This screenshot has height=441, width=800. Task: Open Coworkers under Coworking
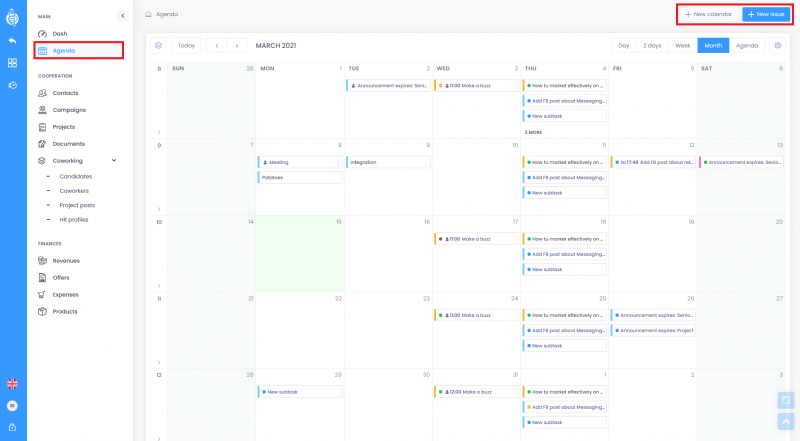pyautogui.click(x=74, y=191)
